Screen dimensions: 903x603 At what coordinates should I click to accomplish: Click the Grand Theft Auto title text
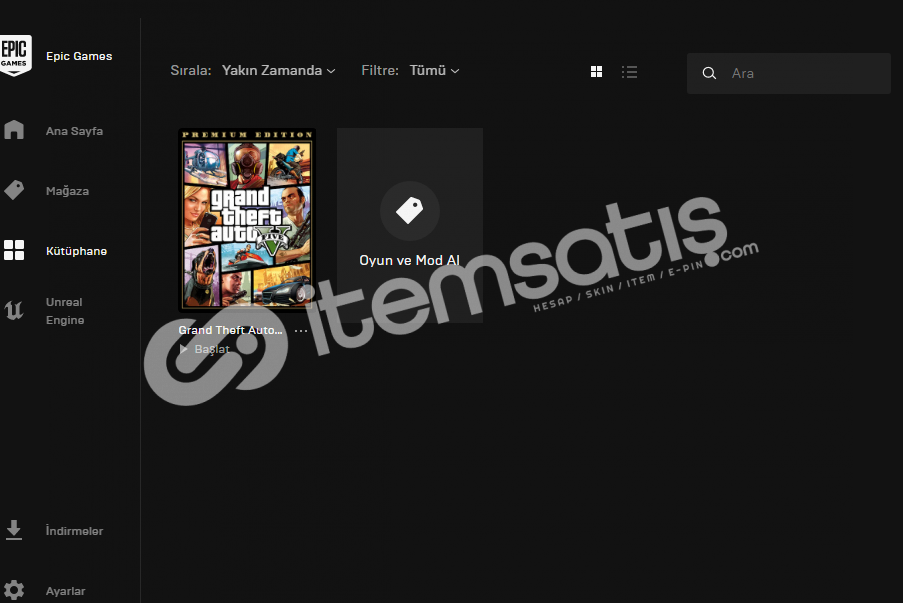[x=230, y=330]
